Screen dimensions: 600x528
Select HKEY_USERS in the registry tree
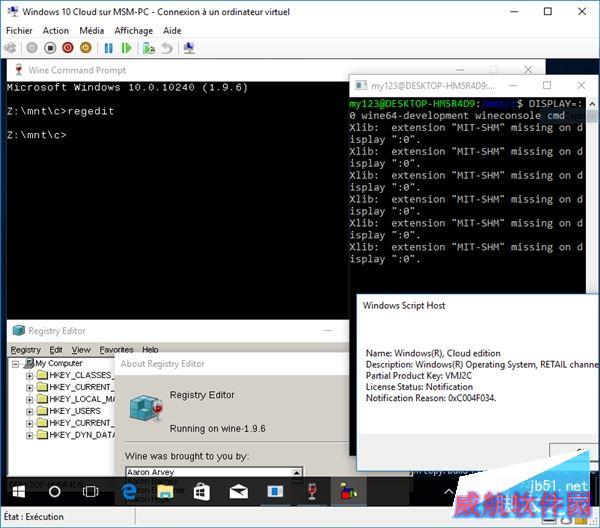pos(75,411)
